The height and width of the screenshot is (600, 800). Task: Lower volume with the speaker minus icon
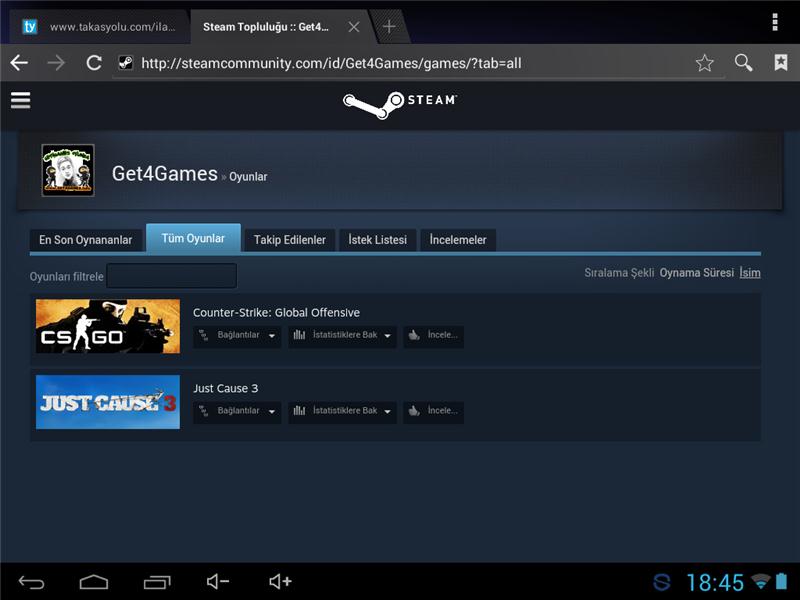tap(218, 581)
